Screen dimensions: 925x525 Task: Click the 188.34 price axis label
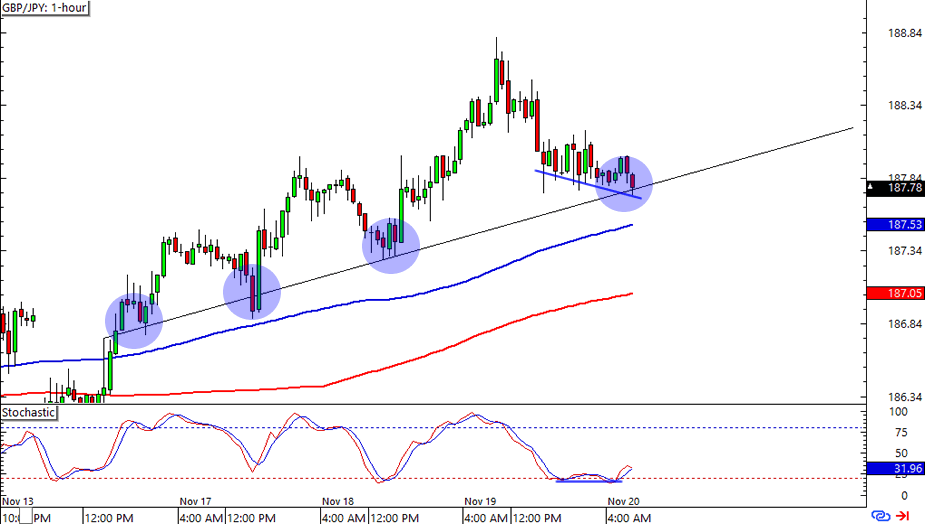coord(904,106)
